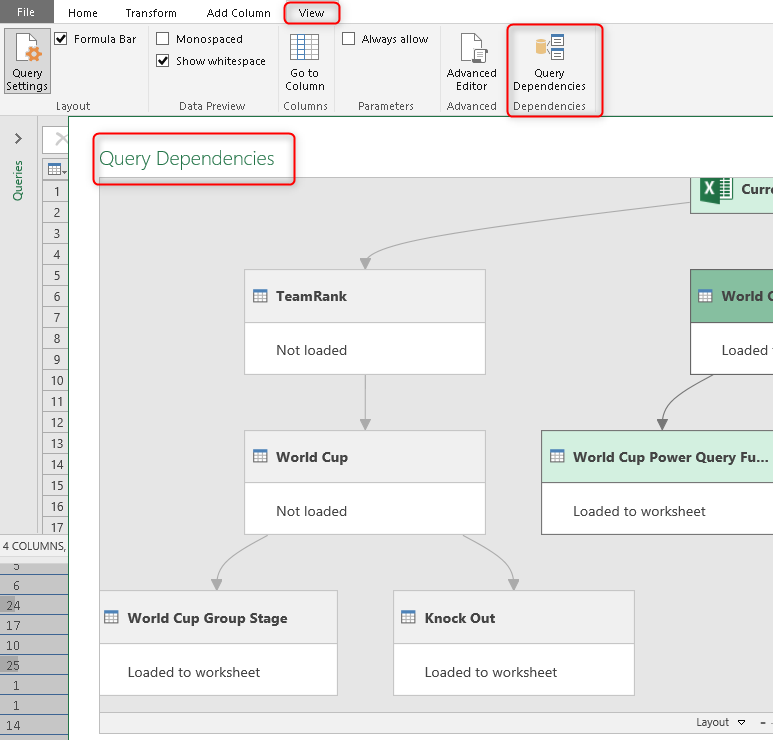773x740 pixels.
Task: Click Loaded to worksheet under World Cup Group Stage
Action: (194, 672)
